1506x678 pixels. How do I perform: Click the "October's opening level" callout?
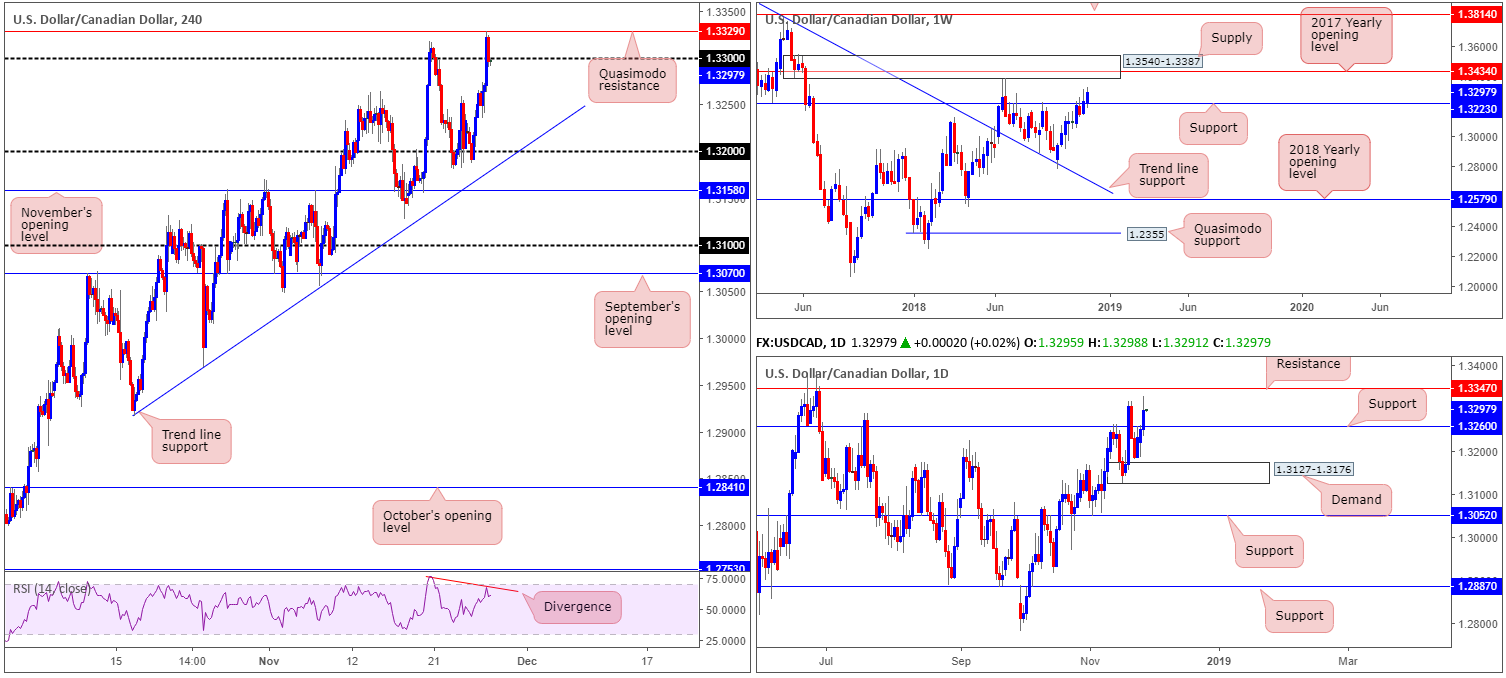(437, 522)
